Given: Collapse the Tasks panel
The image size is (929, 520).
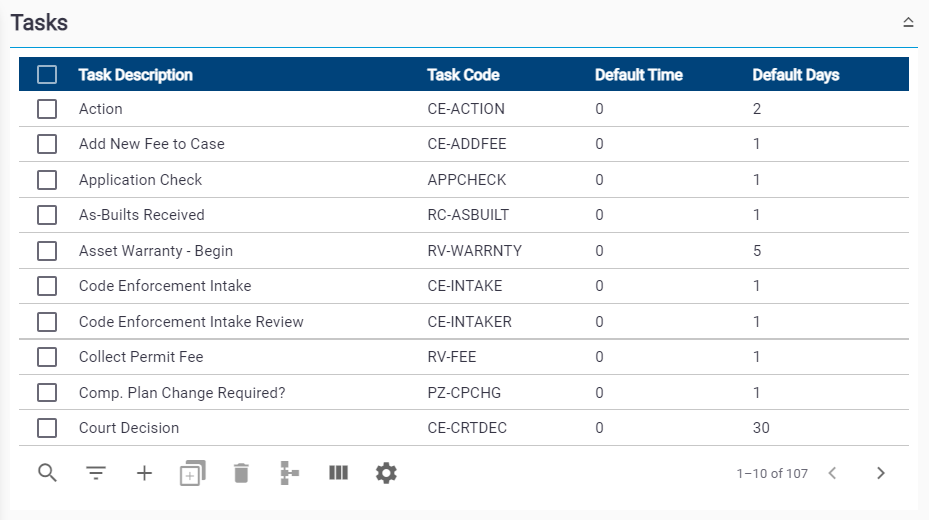Looking at the screenshot, I should point(908,23).
